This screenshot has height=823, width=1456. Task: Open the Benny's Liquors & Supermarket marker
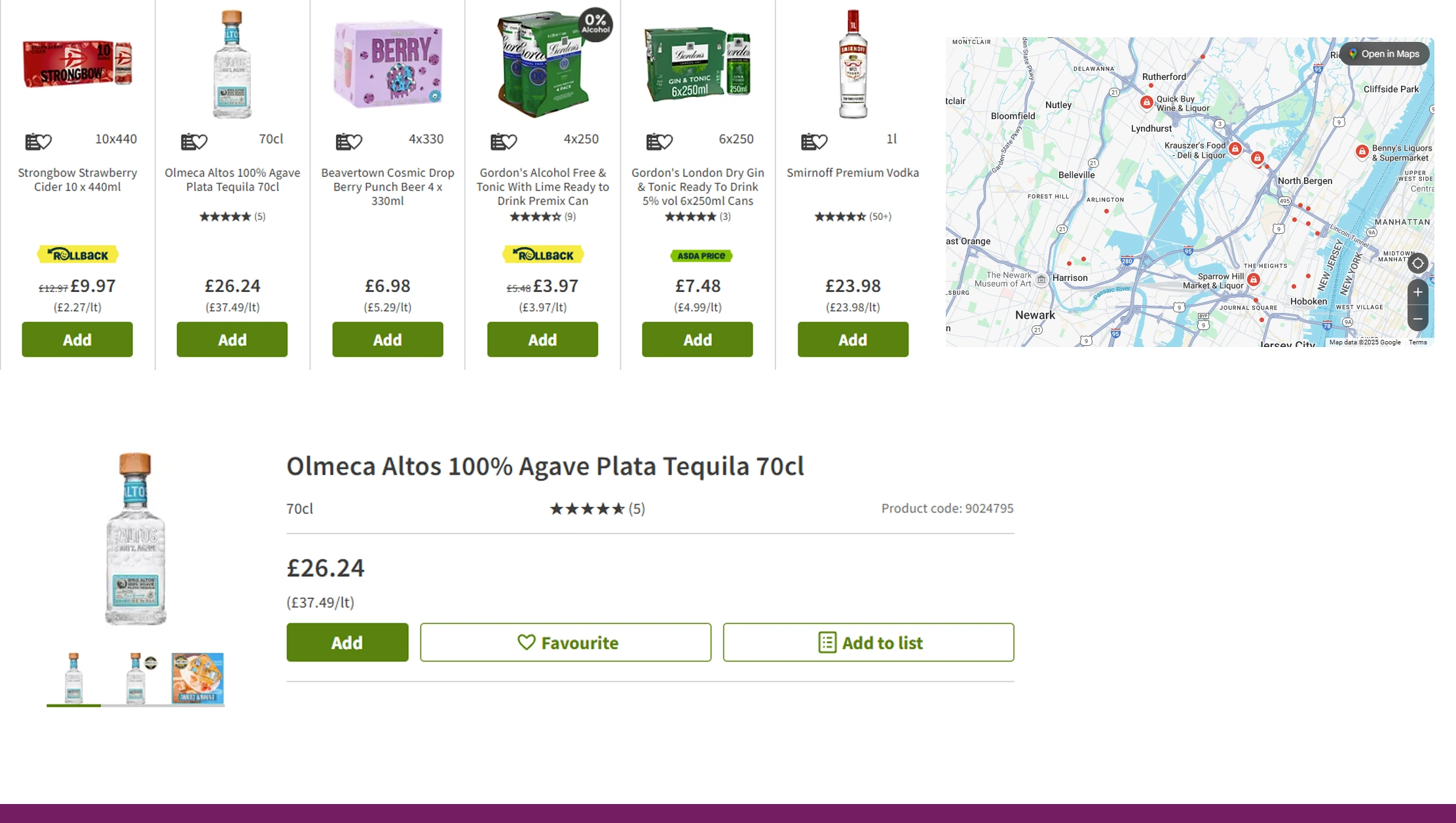pyautogui.click(x=1361, y=151)
